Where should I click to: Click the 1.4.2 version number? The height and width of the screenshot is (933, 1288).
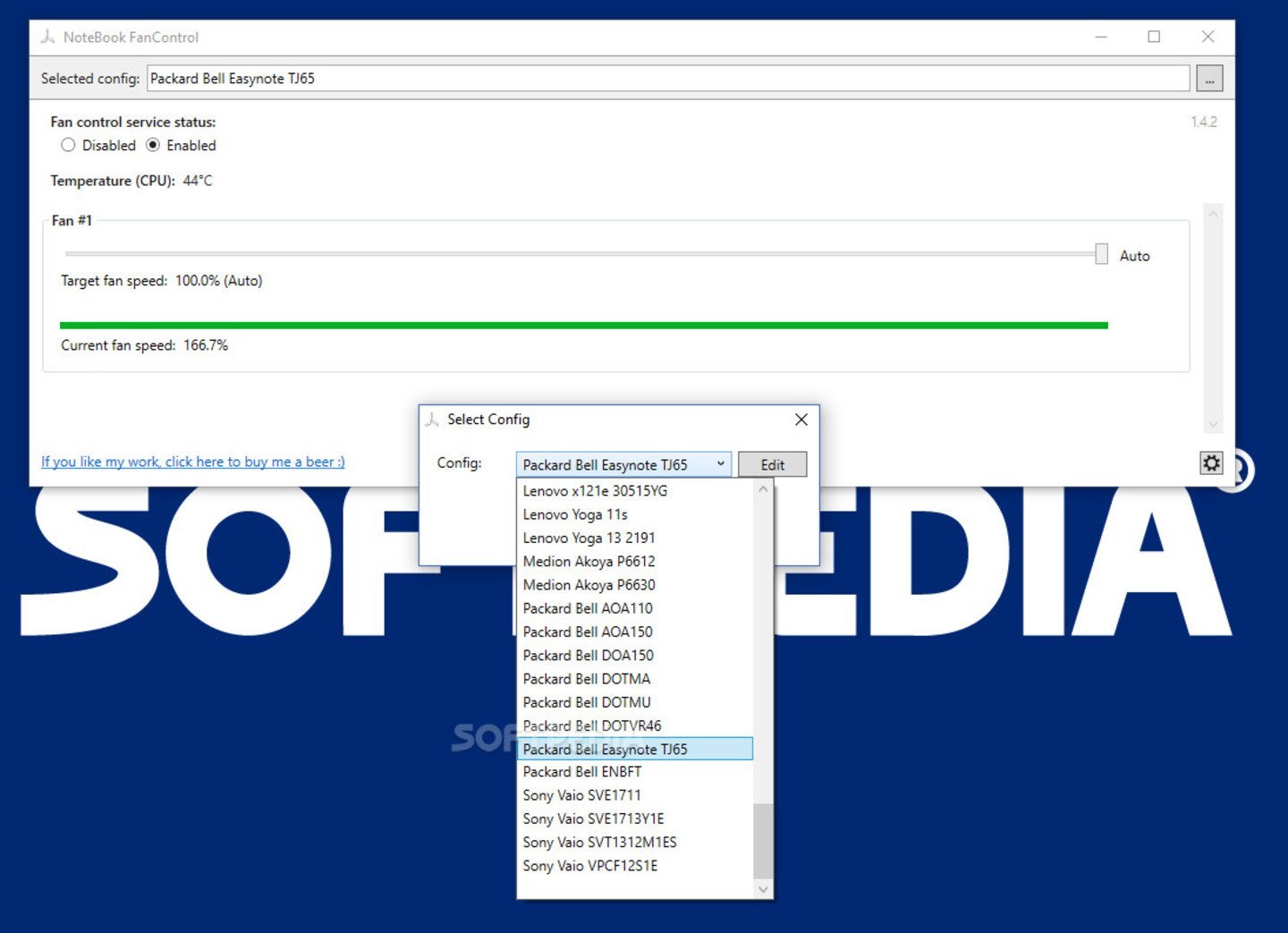pyautogui.click(x=1203, y=122)
